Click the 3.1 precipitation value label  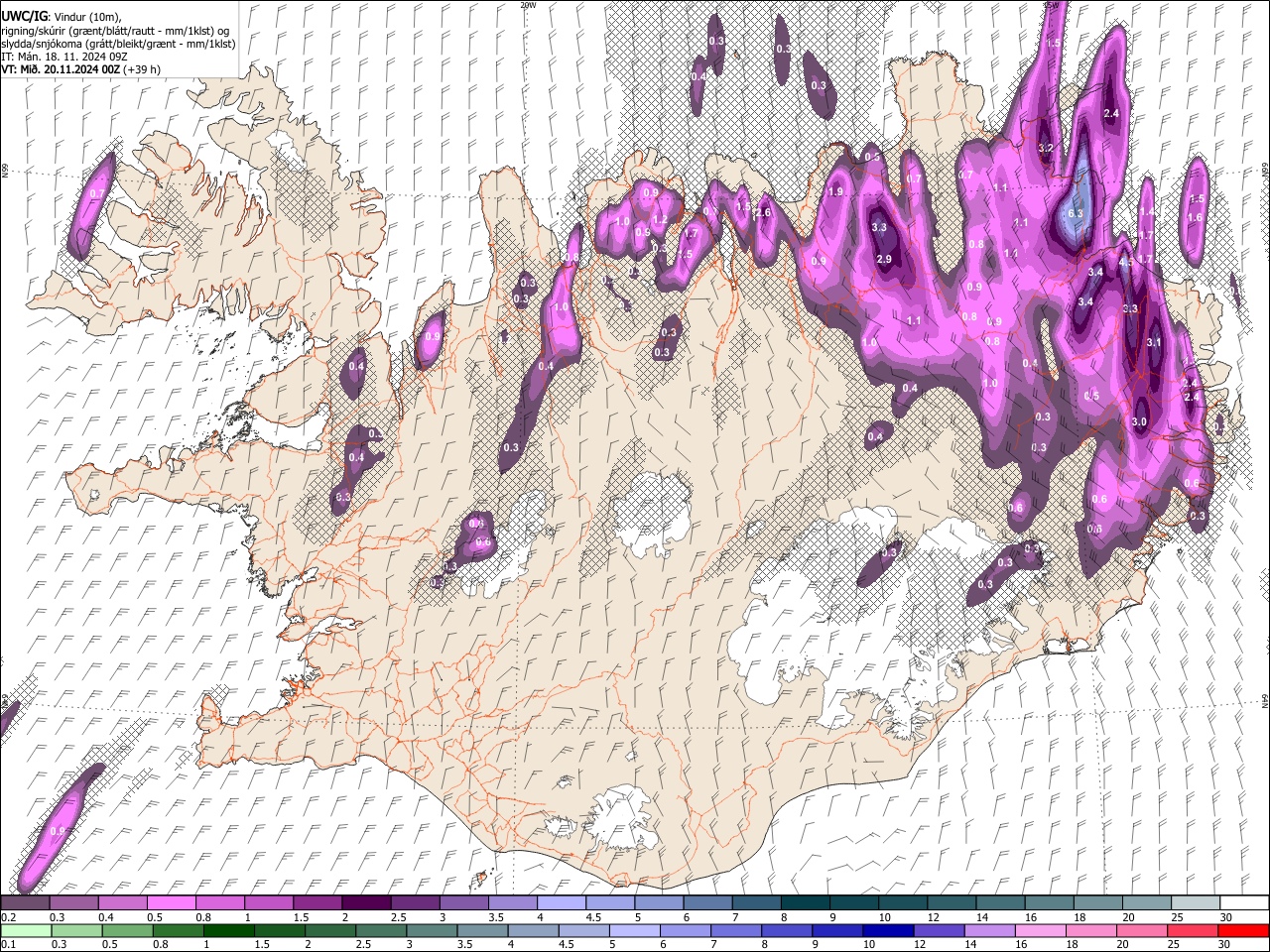coord(1153,342)
